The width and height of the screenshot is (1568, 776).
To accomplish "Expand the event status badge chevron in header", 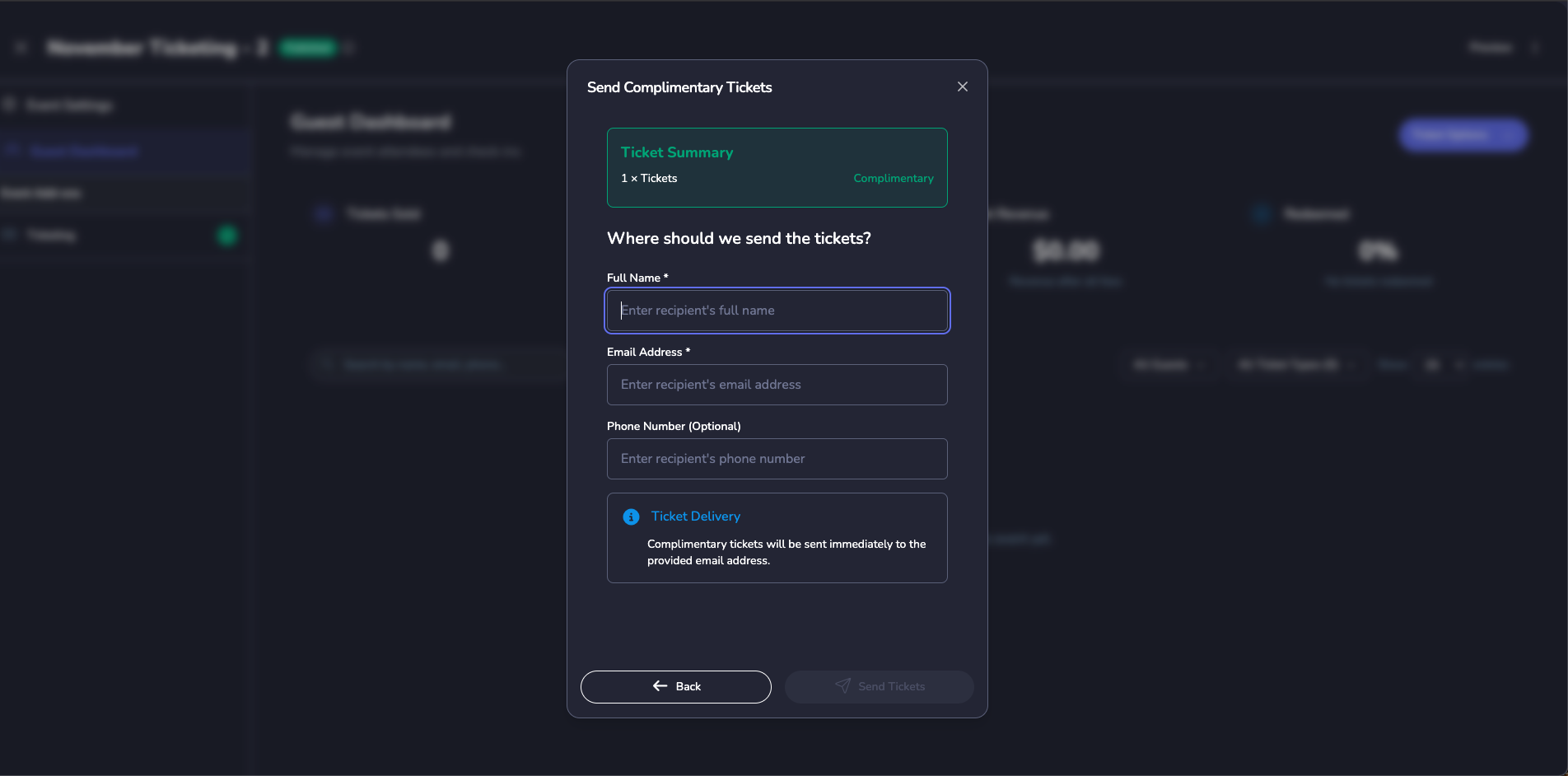I will click(x=349, y=48).
